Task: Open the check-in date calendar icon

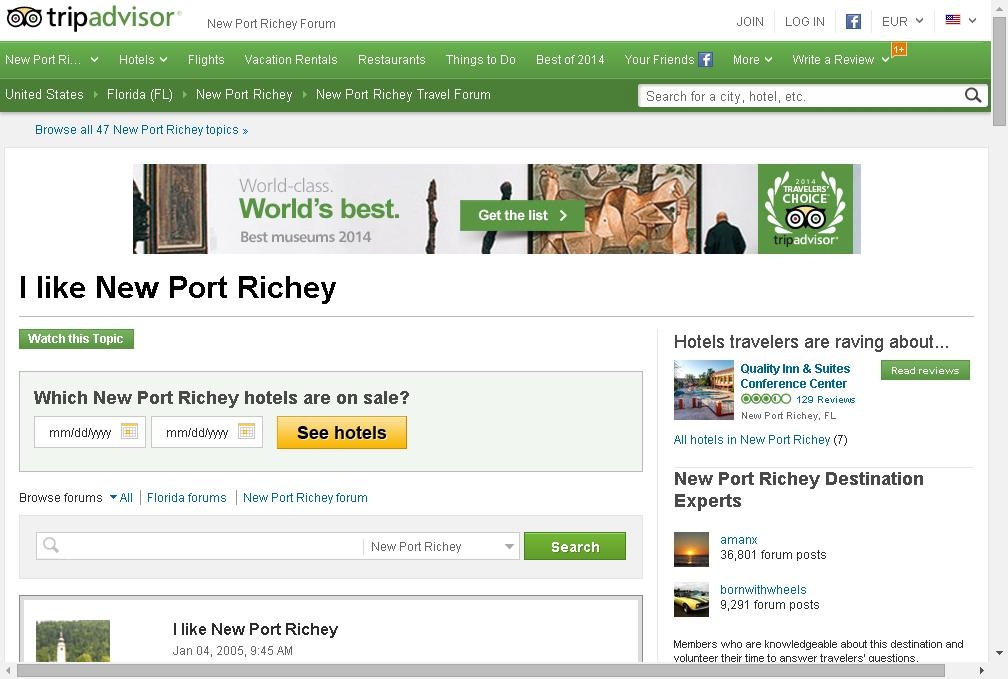Action: click(x=129, y=431)
